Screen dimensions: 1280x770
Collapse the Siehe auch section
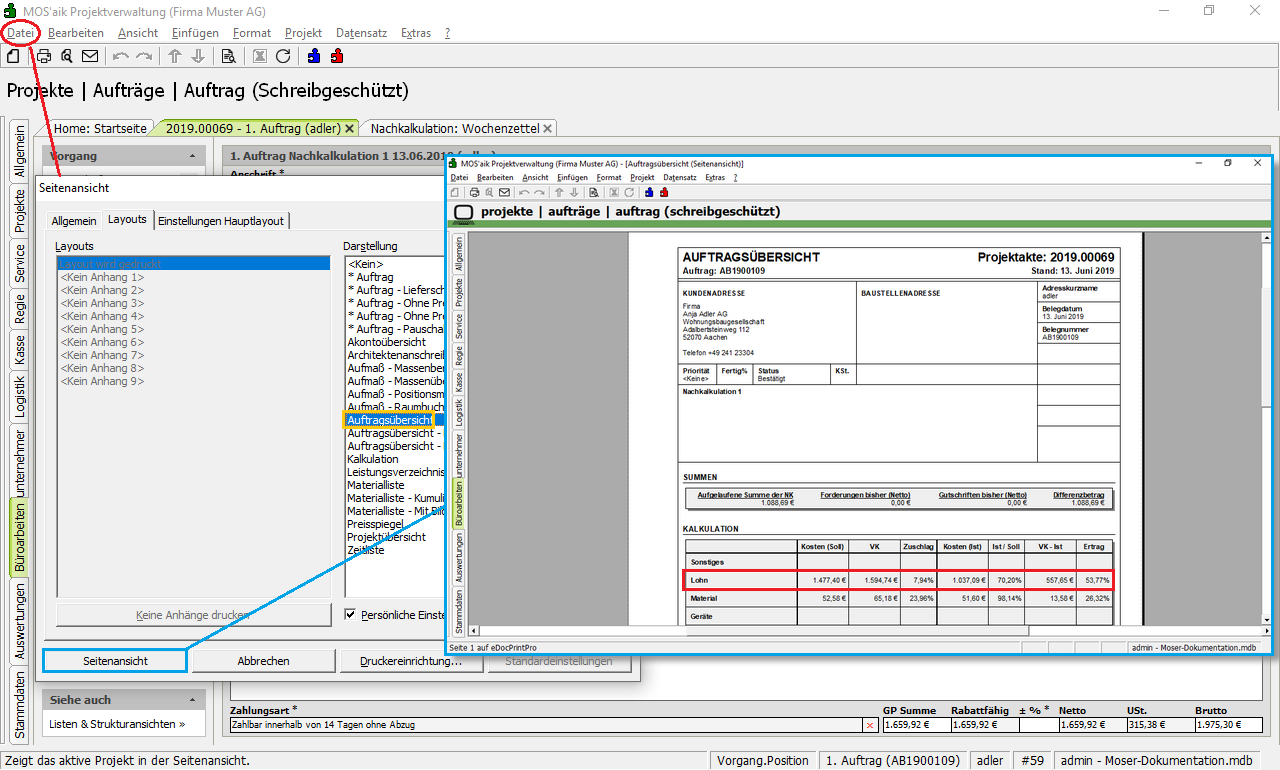(192, 700)
